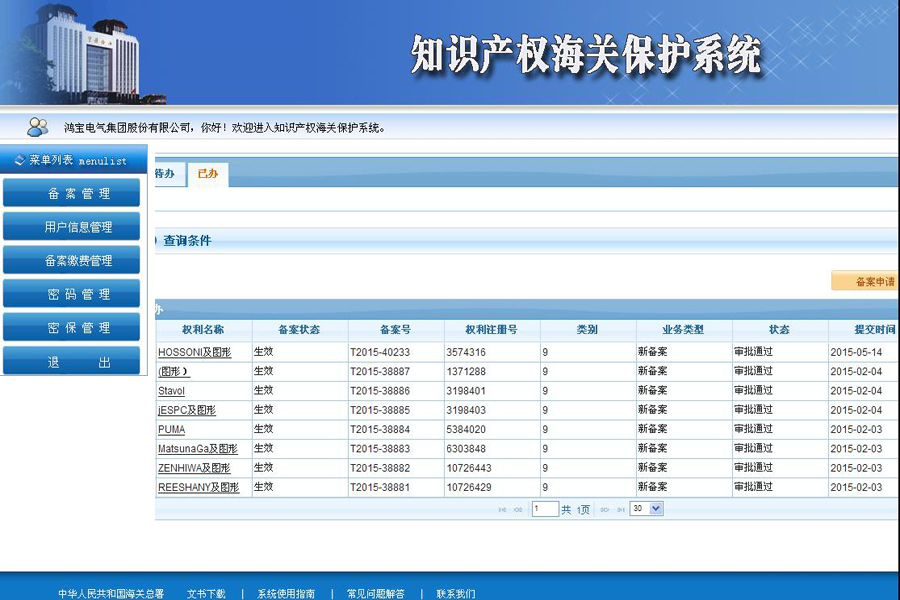This screenshot has height=600, width=900.
Task: Click the 菜单列表 menulist header icon
Action: (x=20, y=160)
